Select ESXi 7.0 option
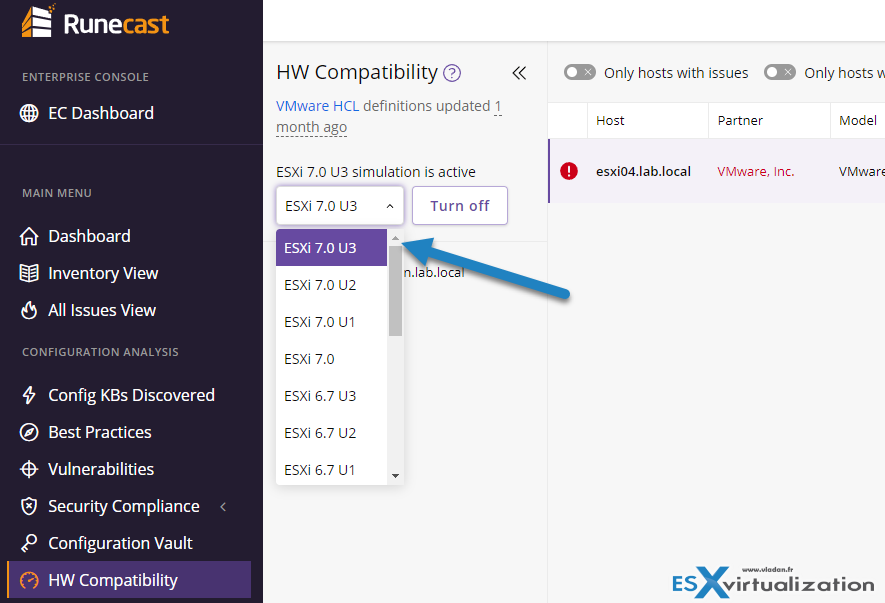Viewport: 885px width, 603px height. 331,359
